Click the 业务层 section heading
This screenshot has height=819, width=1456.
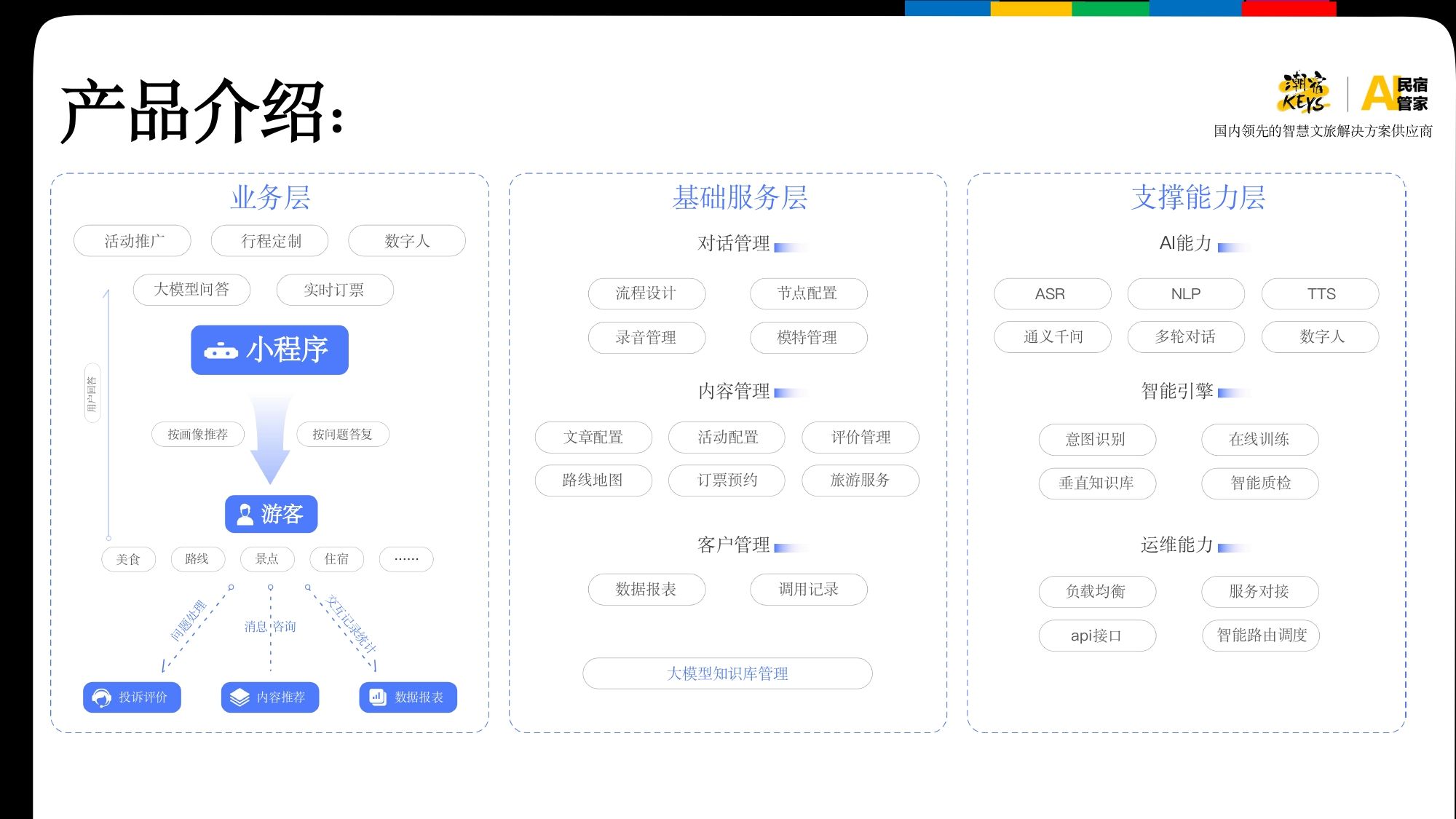270,198
